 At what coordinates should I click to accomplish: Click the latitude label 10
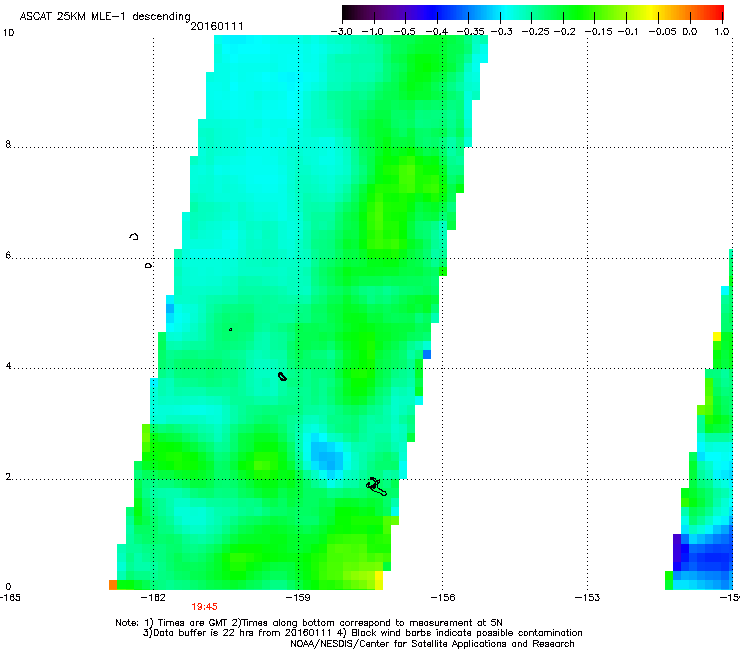[x=8, y=33]
